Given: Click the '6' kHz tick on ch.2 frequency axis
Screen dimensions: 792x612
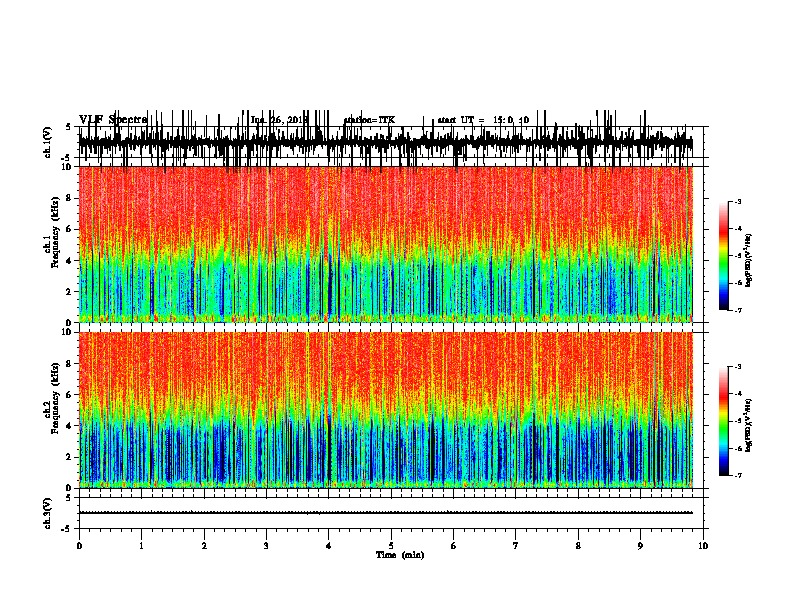Looking at the screenshot, I should tap(69, 395).
